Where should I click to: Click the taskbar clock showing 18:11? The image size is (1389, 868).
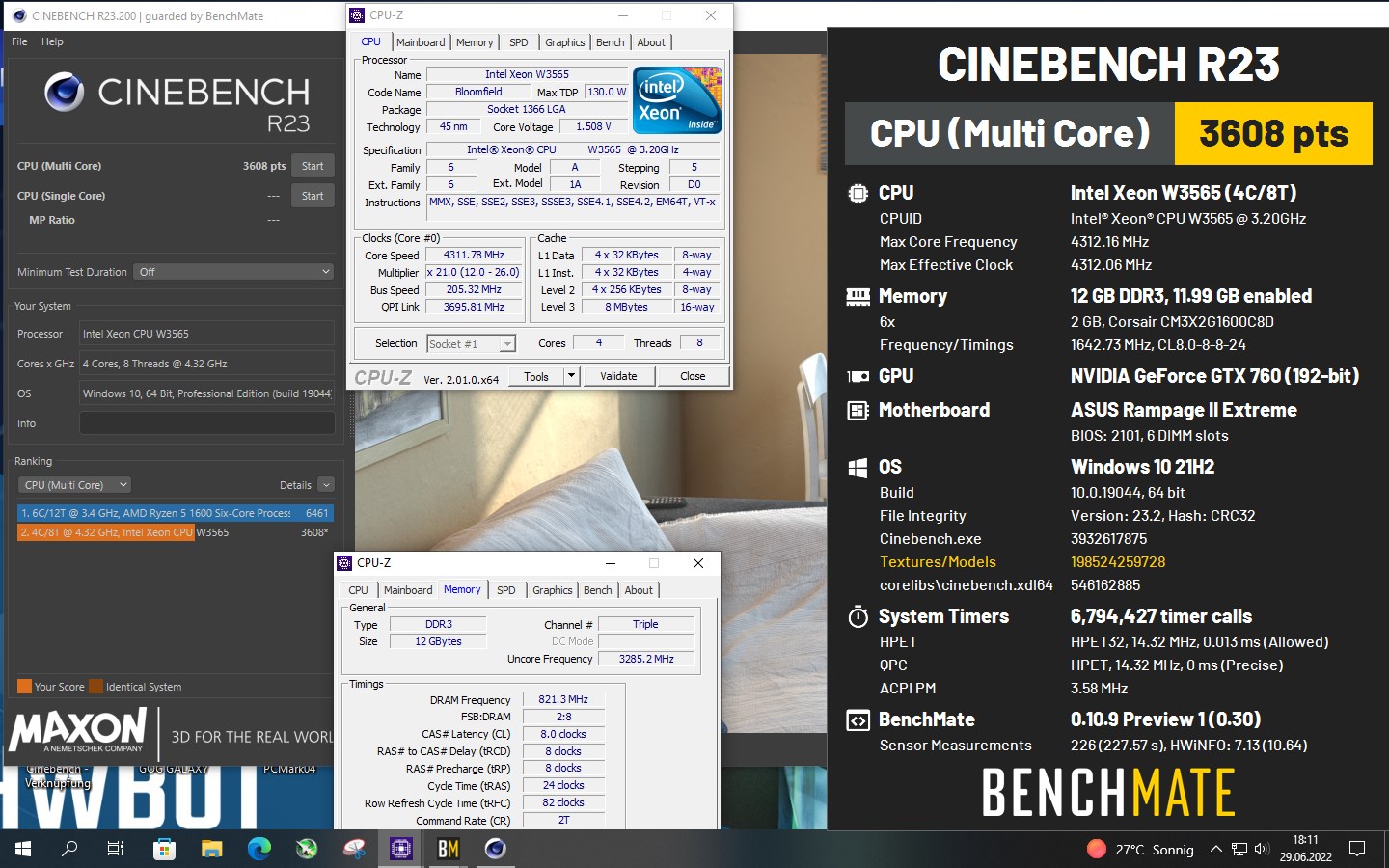[1305, 849]
